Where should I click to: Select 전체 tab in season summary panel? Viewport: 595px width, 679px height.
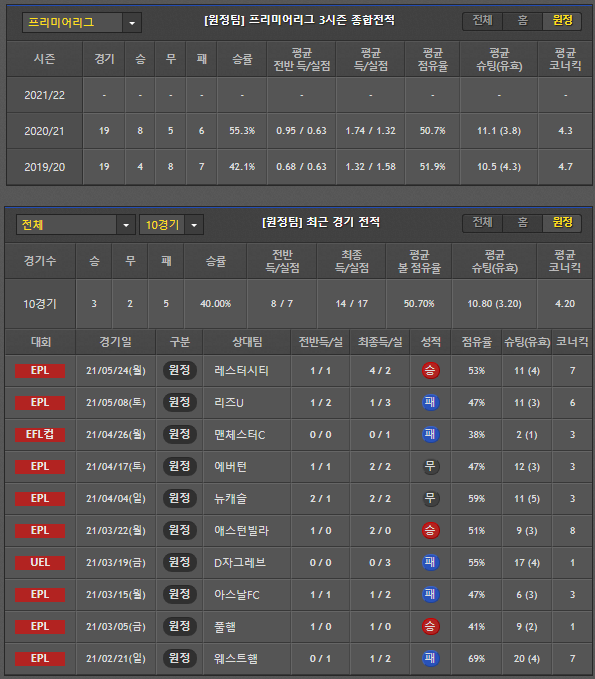point(482,20)
